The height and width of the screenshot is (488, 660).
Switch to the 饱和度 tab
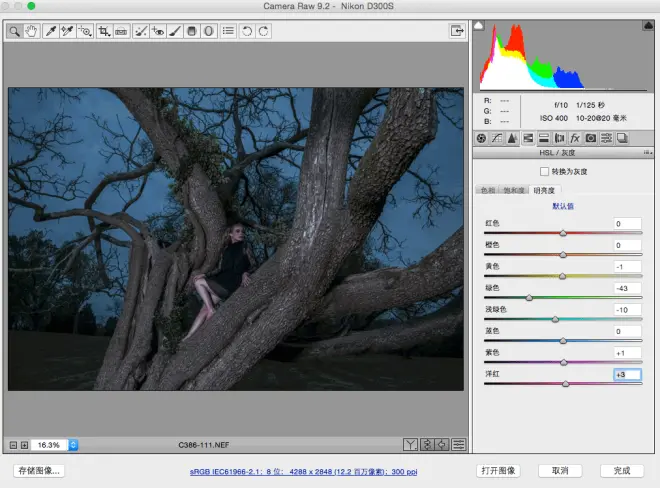point(514,190)
